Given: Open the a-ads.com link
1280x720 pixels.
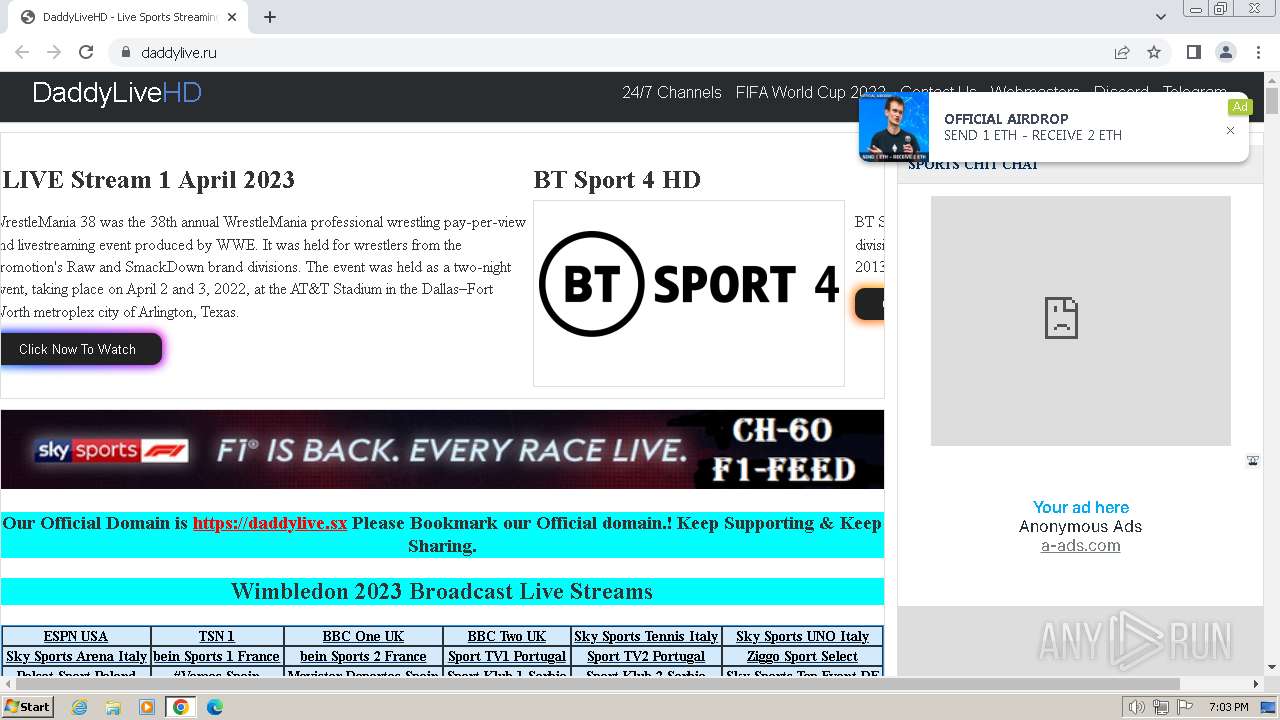Looking at the screenshot, I should tap(1080, 545).
